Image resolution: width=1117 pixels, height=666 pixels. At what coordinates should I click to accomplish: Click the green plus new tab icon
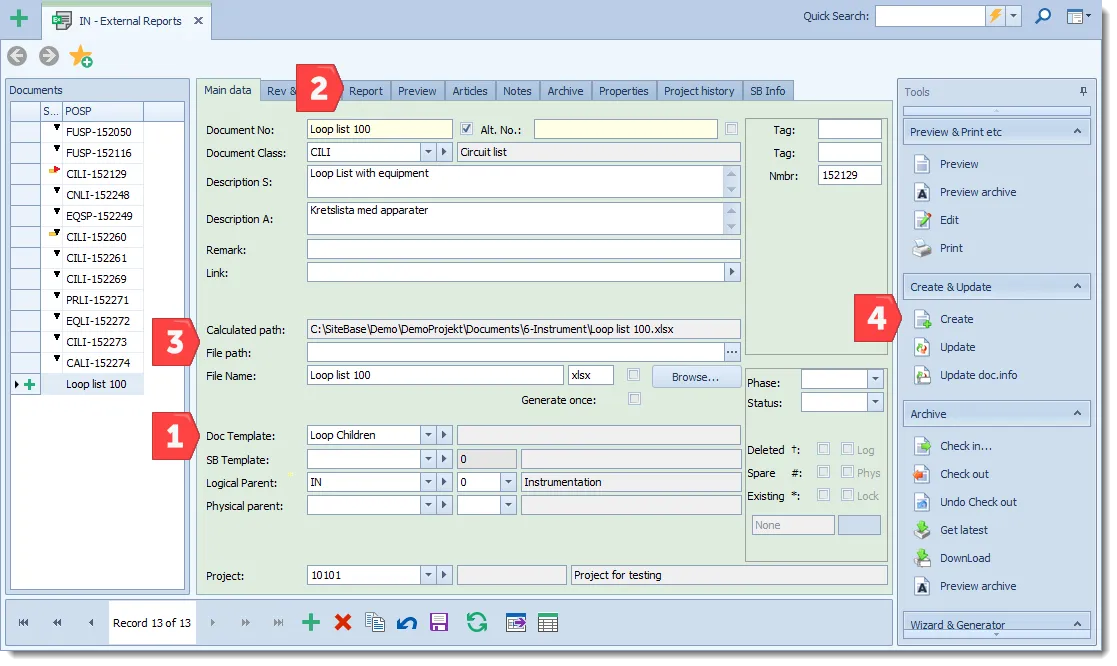(x=19, y=19)
